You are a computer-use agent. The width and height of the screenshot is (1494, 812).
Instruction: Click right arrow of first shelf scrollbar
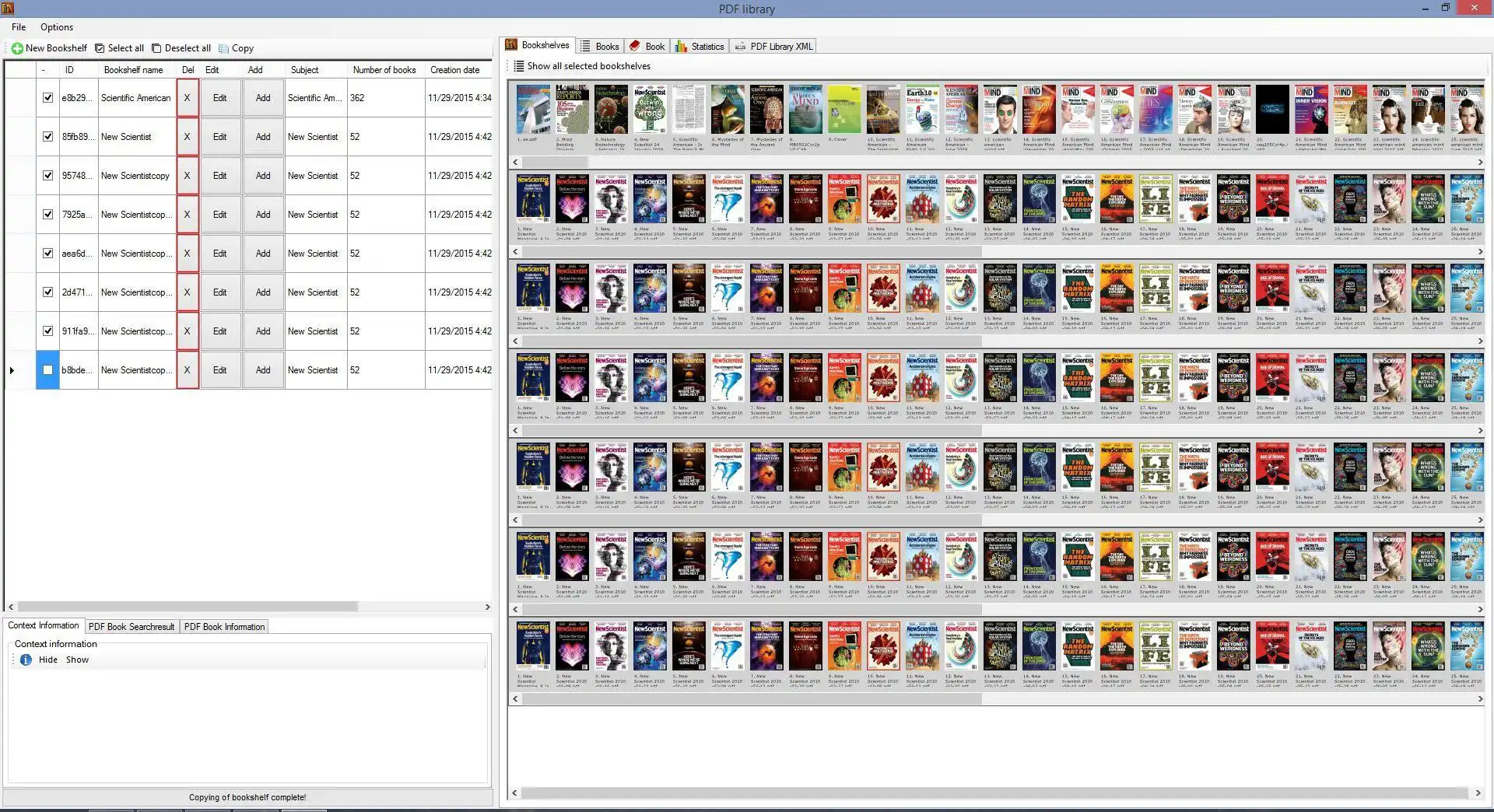1480,163
